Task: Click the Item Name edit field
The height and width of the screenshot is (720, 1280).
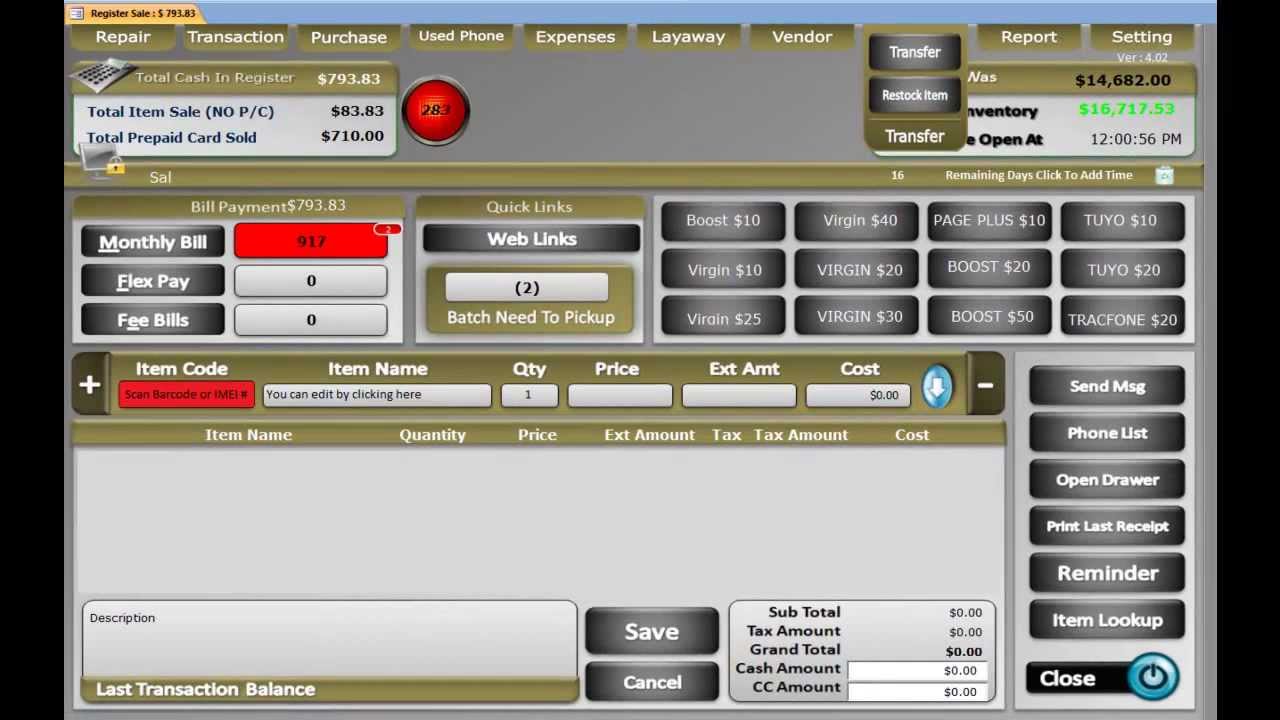Action: pyautogui.click(x=377, y=395)
